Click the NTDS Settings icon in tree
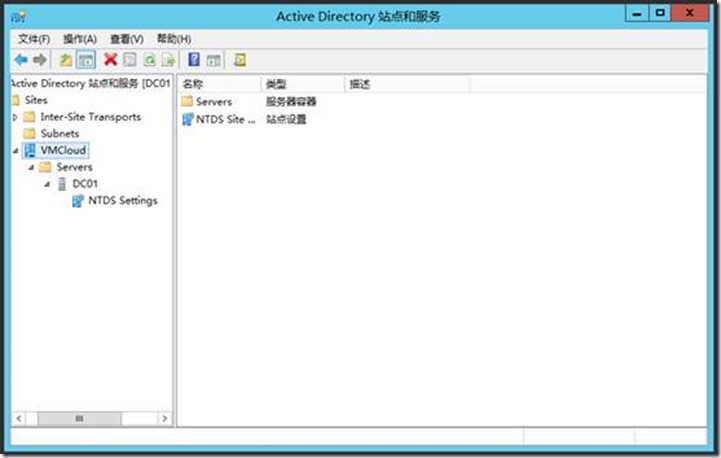 [x=78, y=201]
